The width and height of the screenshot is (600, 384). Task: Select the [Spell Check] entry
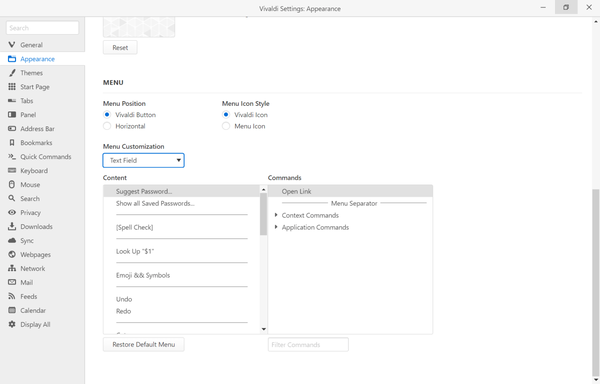click(x=182, y=227)
